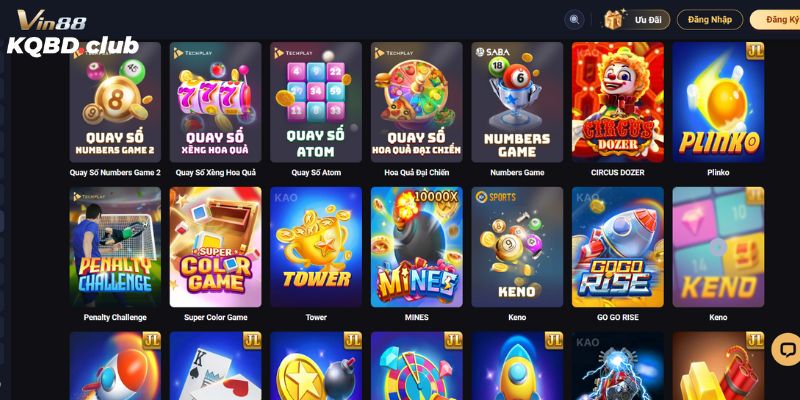
Task: Launch the Quay Số Xèng Hoa Quả game
Action: (215, 102)
